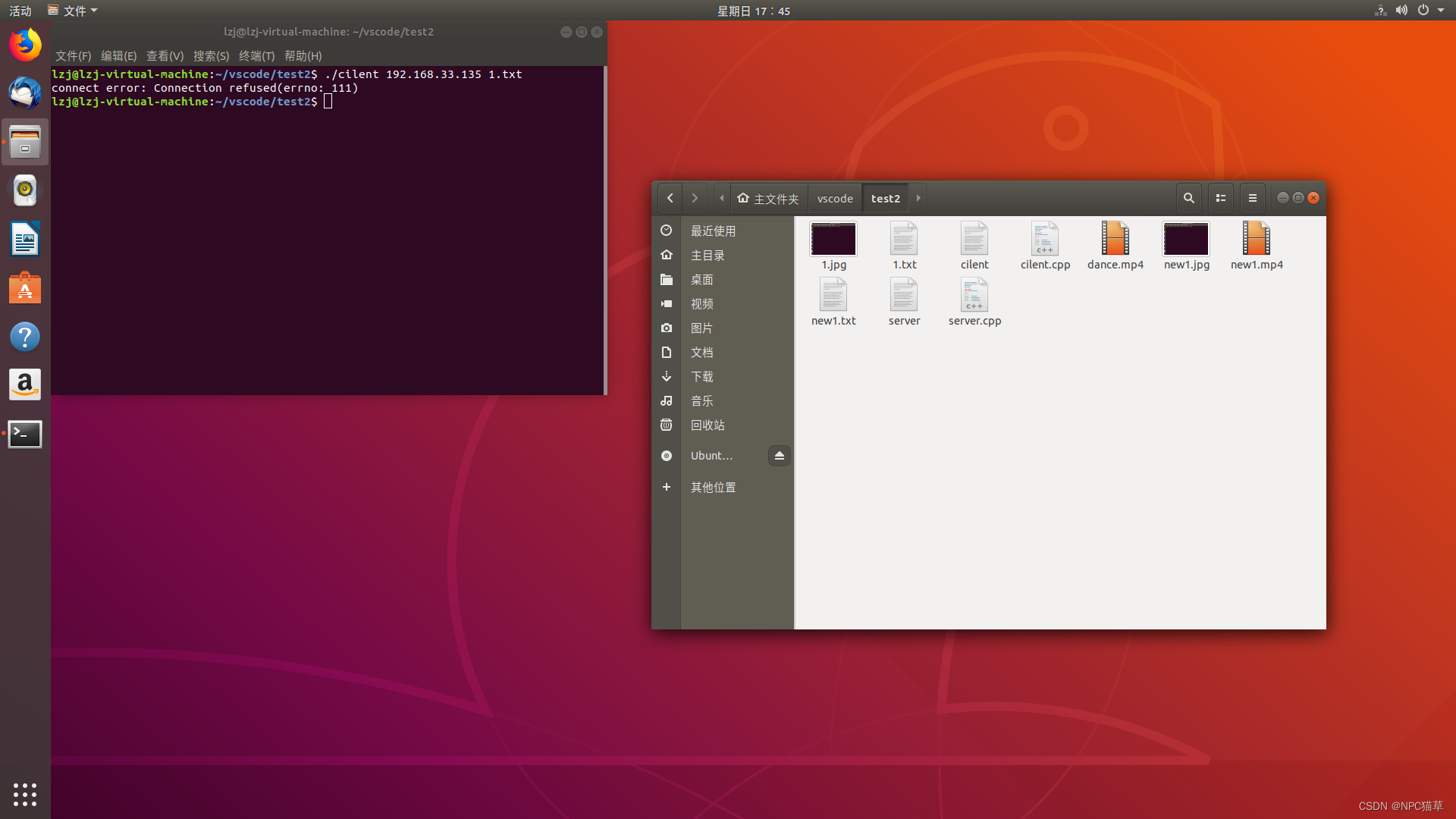Open the 文件 app menu dropdown

pos(74,11)
